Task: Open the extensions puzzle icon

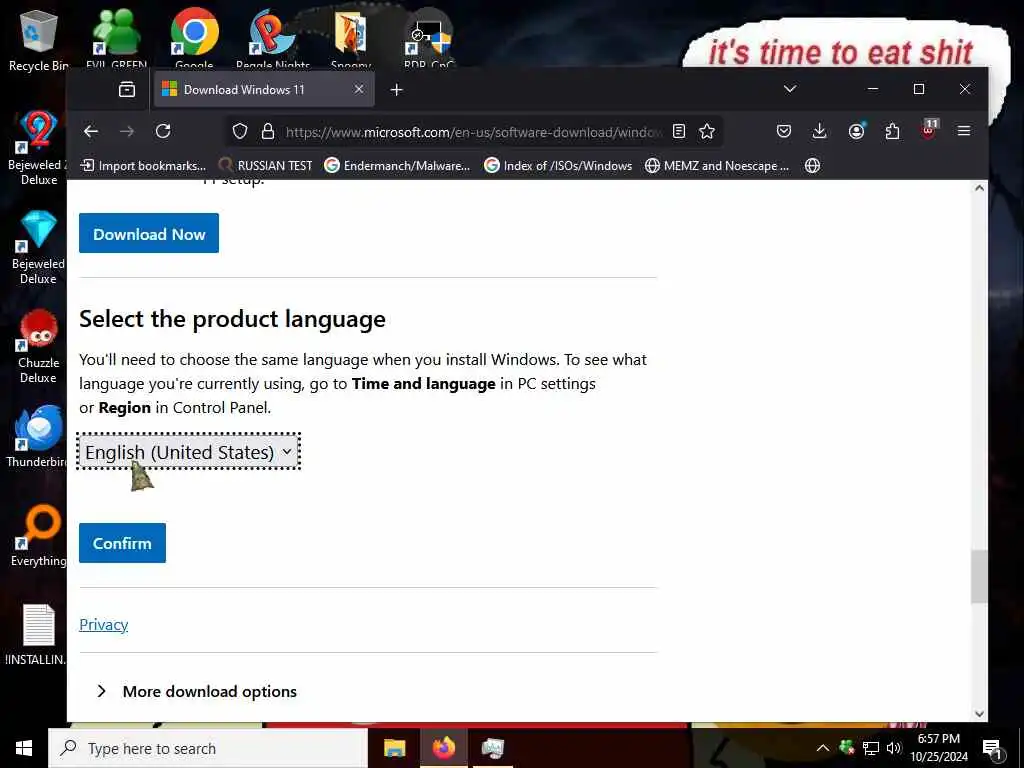Action: pyautogui.click(x=892, y=131)
